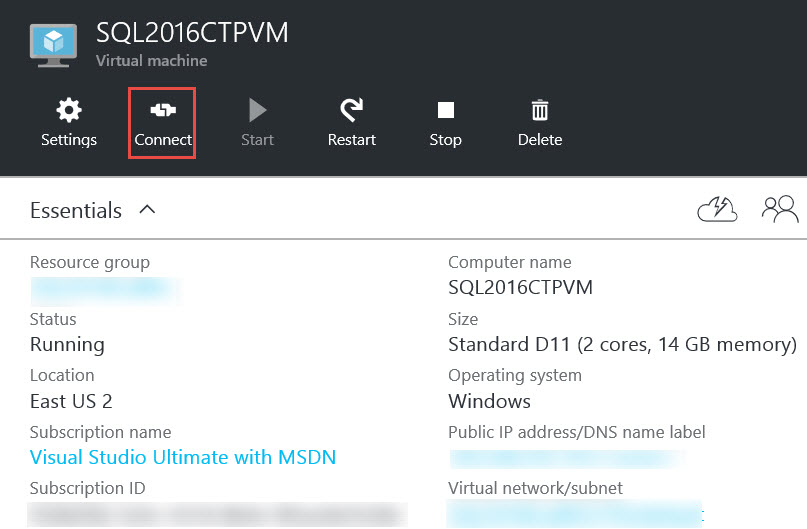
Task: Select the Running status value
Action: coord(67,344)
